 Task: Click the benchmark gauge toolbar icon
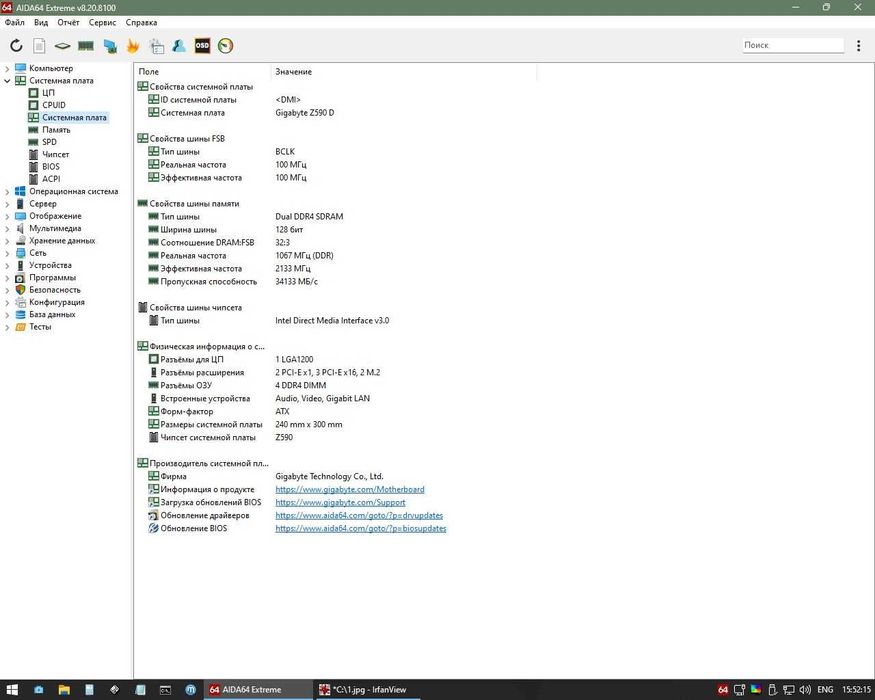(225, 46)
